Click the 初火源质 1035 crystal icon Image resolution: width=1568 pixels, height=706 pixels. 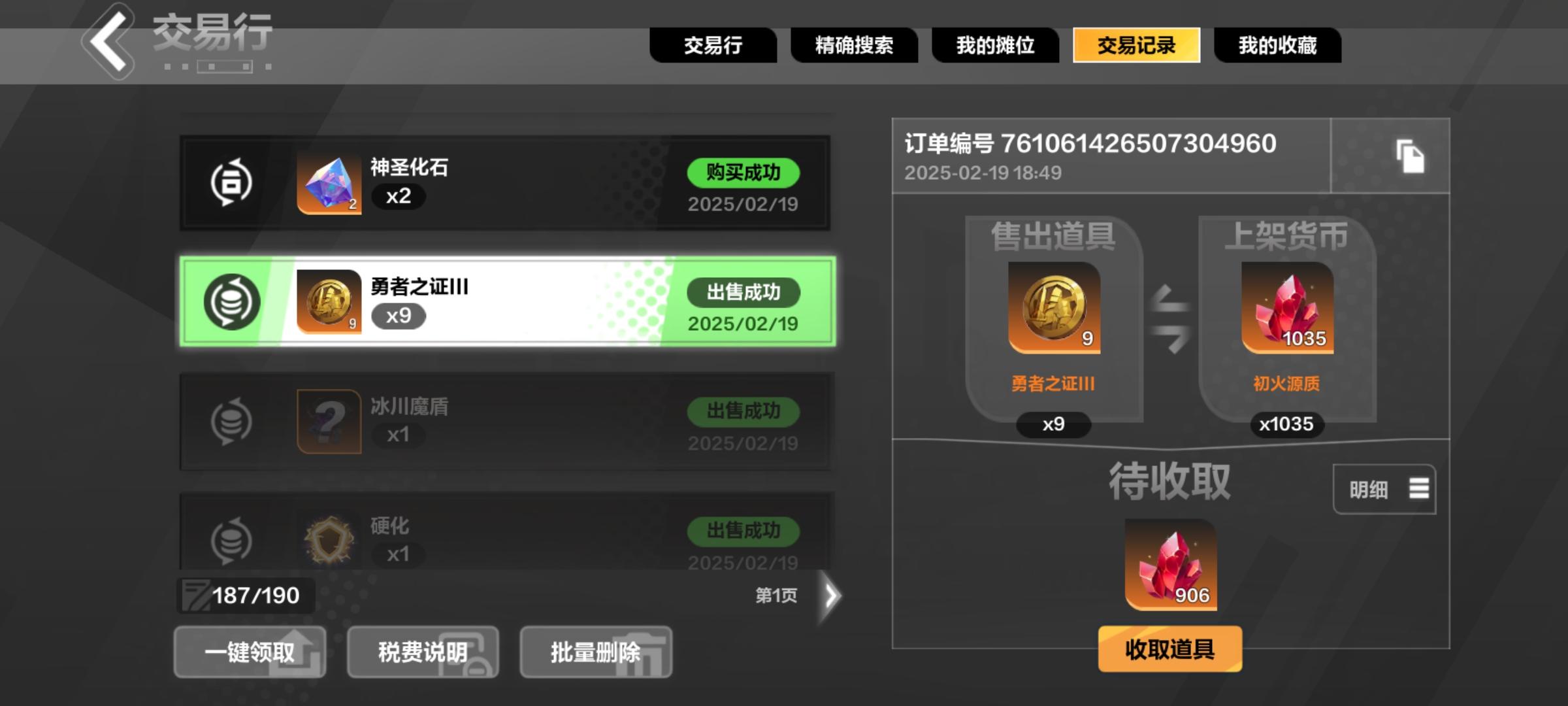point(1287,308)
